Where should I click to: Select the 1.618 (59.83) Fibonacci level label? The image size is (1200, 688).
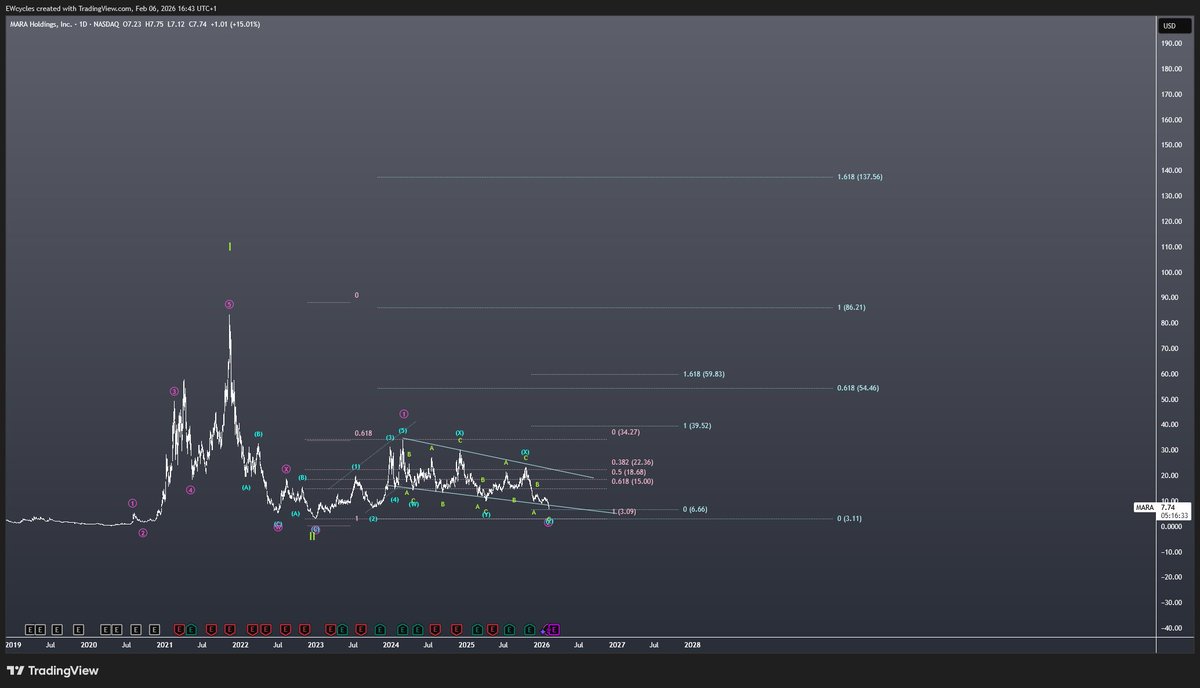tap(704, 374)
